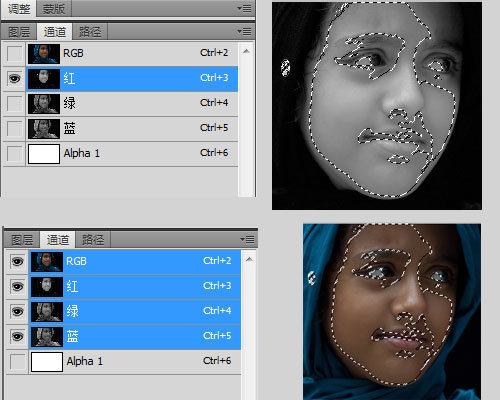Show RGB channel visibility in upper panel
Viewport: 500px width, 400px height.
(14, 54)
